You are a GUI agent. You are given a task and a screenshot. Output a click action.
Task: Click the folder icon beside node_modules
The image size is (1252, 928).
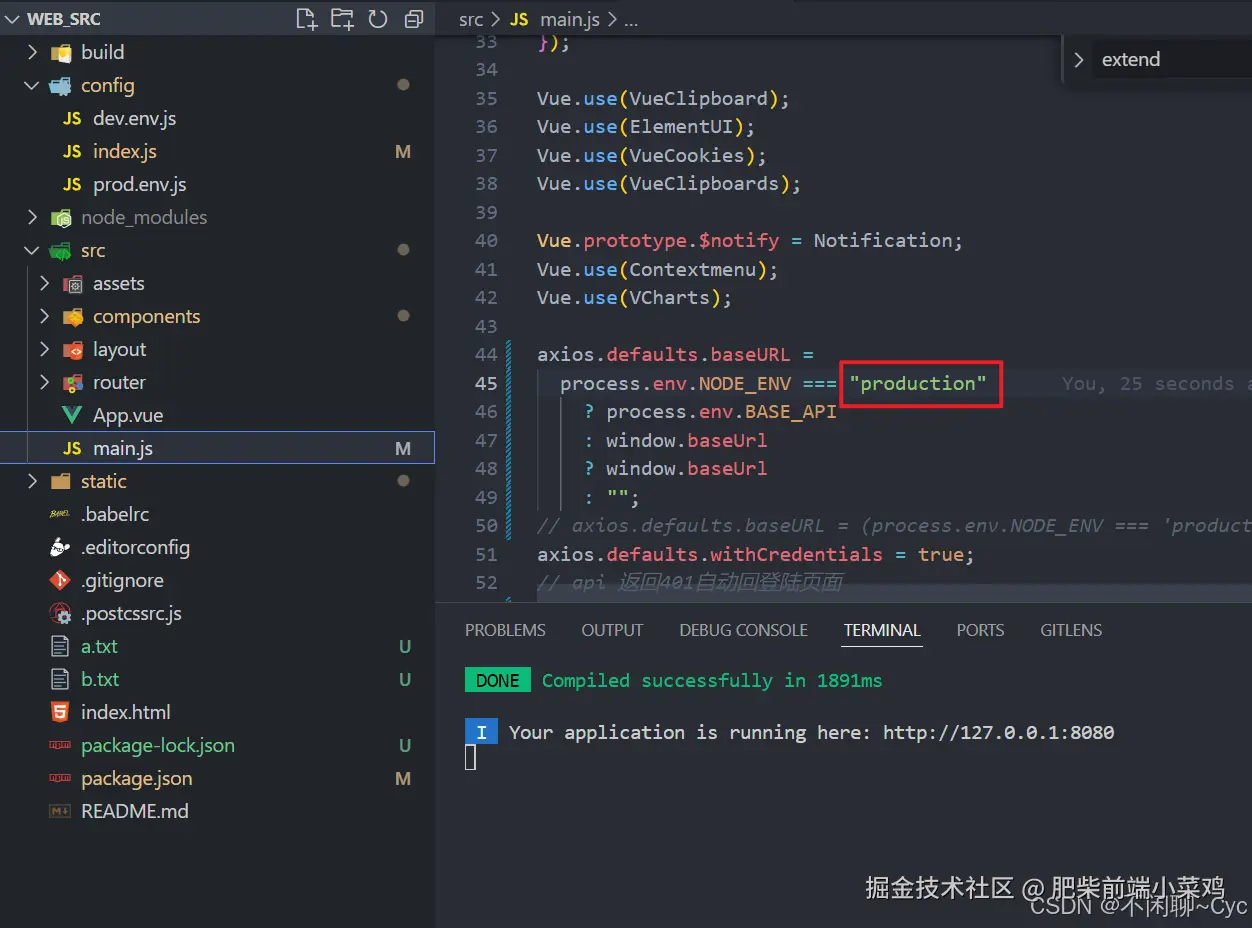click(60, 217)
